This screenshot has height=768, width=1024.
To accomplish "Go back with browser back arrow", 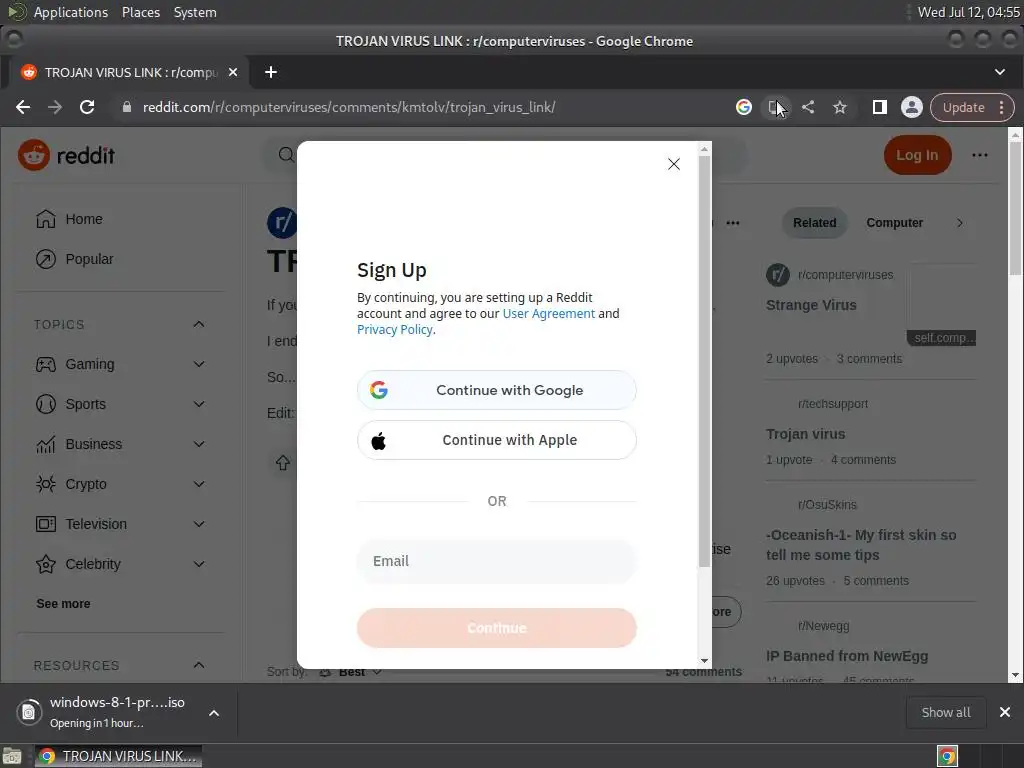I will (x=23, y=107).
